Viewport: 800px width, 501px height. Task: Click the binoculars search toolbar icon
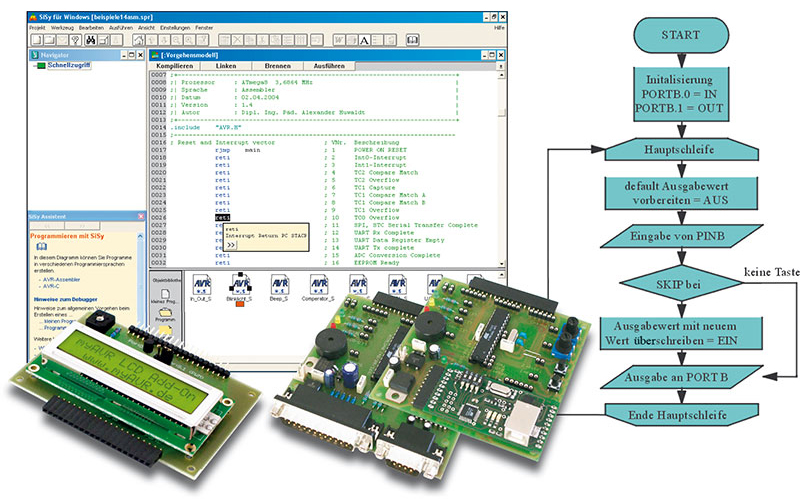(91, 40)
